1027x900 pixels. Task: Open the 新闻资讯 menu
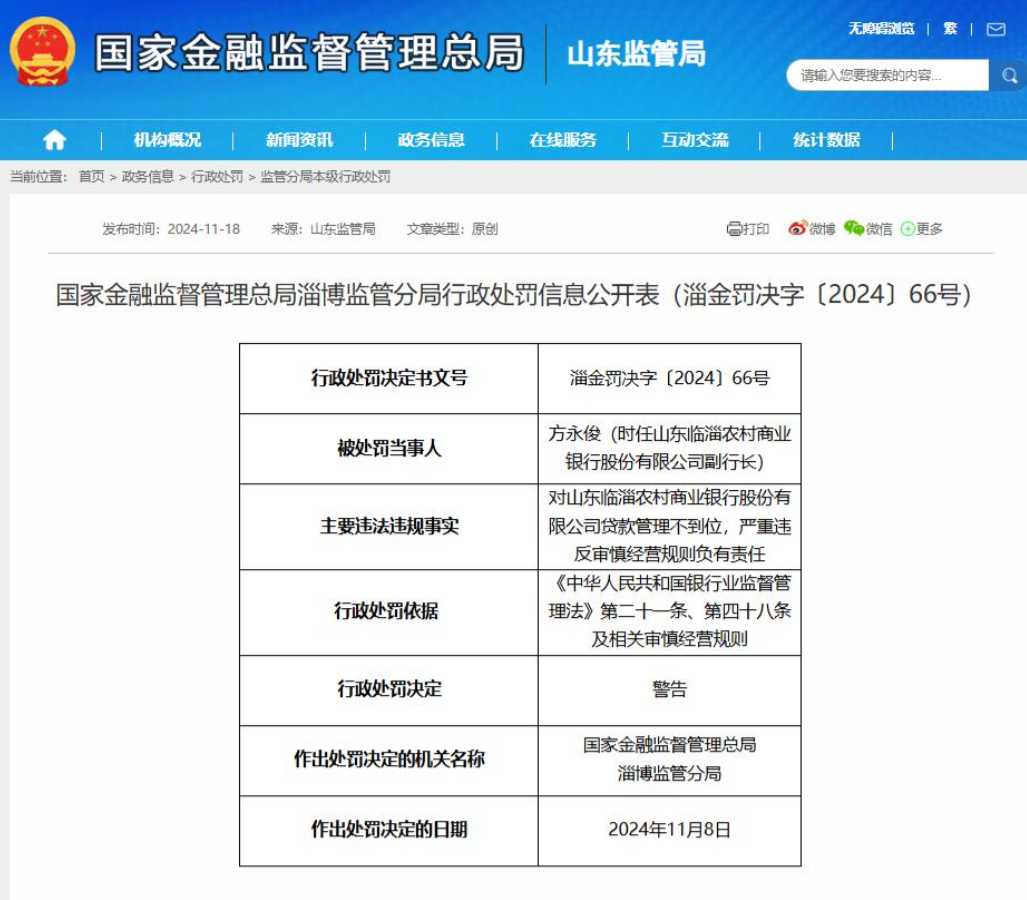299,140
